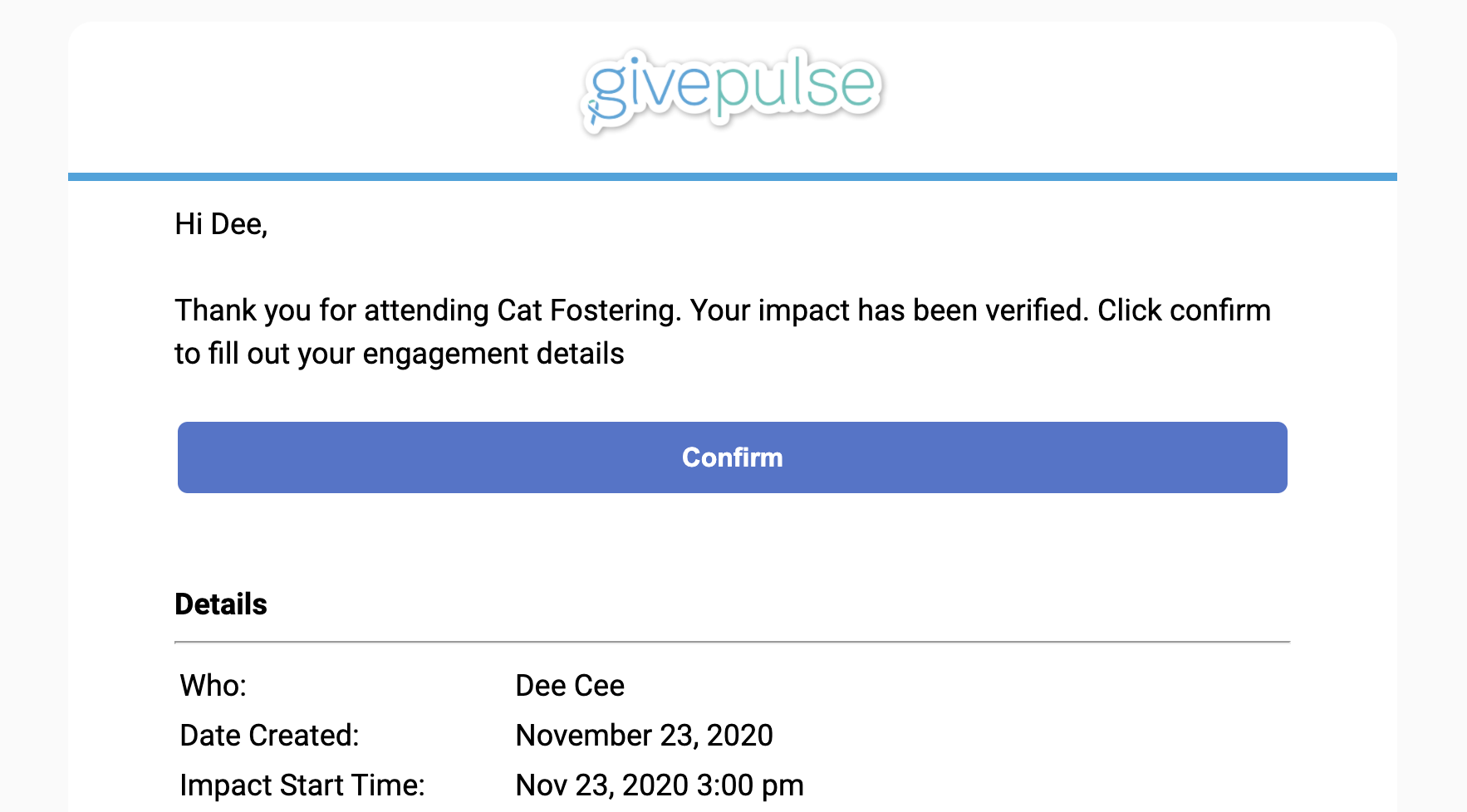Click the 'Date Created:' label
The image size is (1467, 812).
click(x=269, y=736)
